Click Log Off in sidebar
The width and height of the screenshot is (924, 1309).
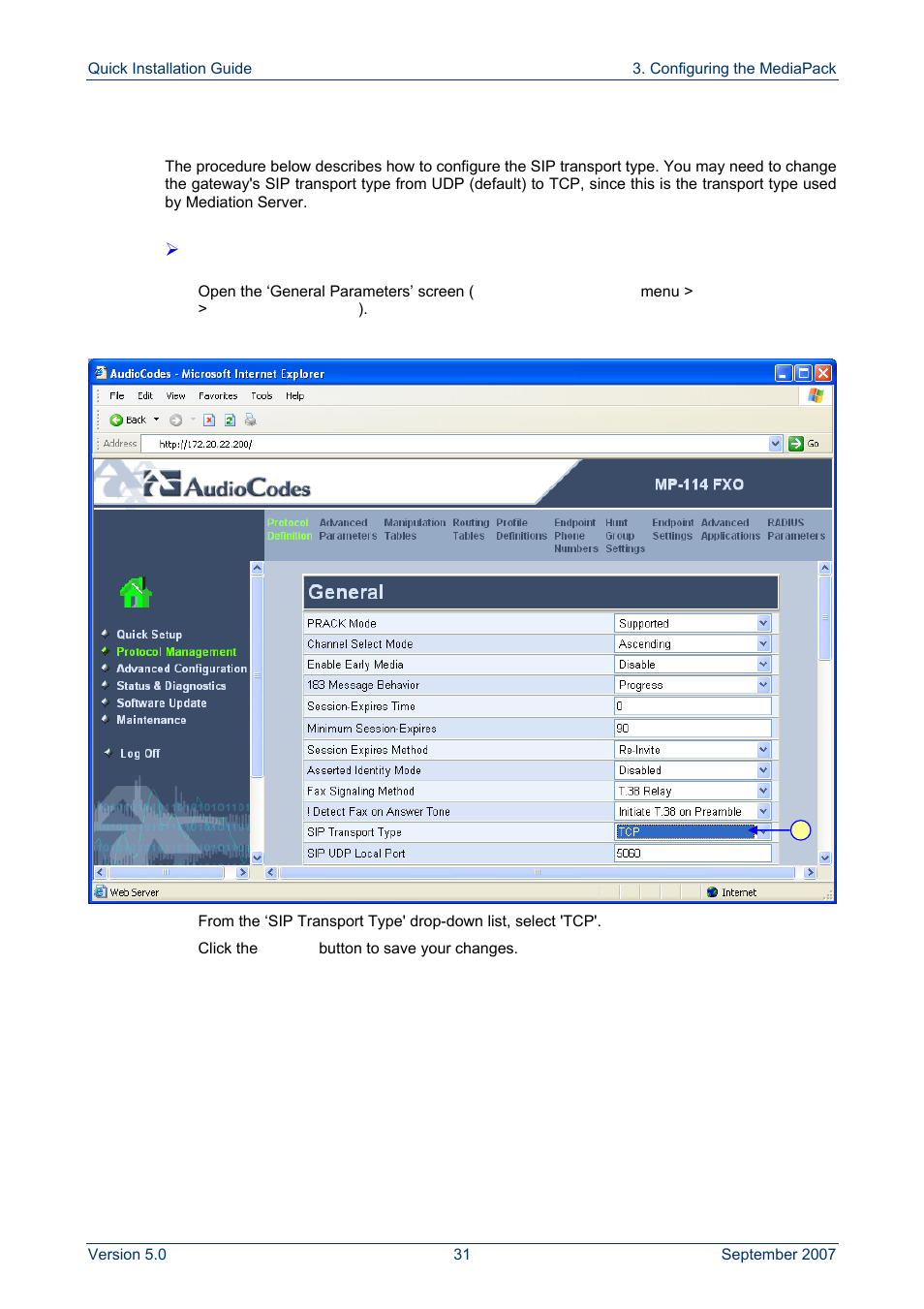139,754
